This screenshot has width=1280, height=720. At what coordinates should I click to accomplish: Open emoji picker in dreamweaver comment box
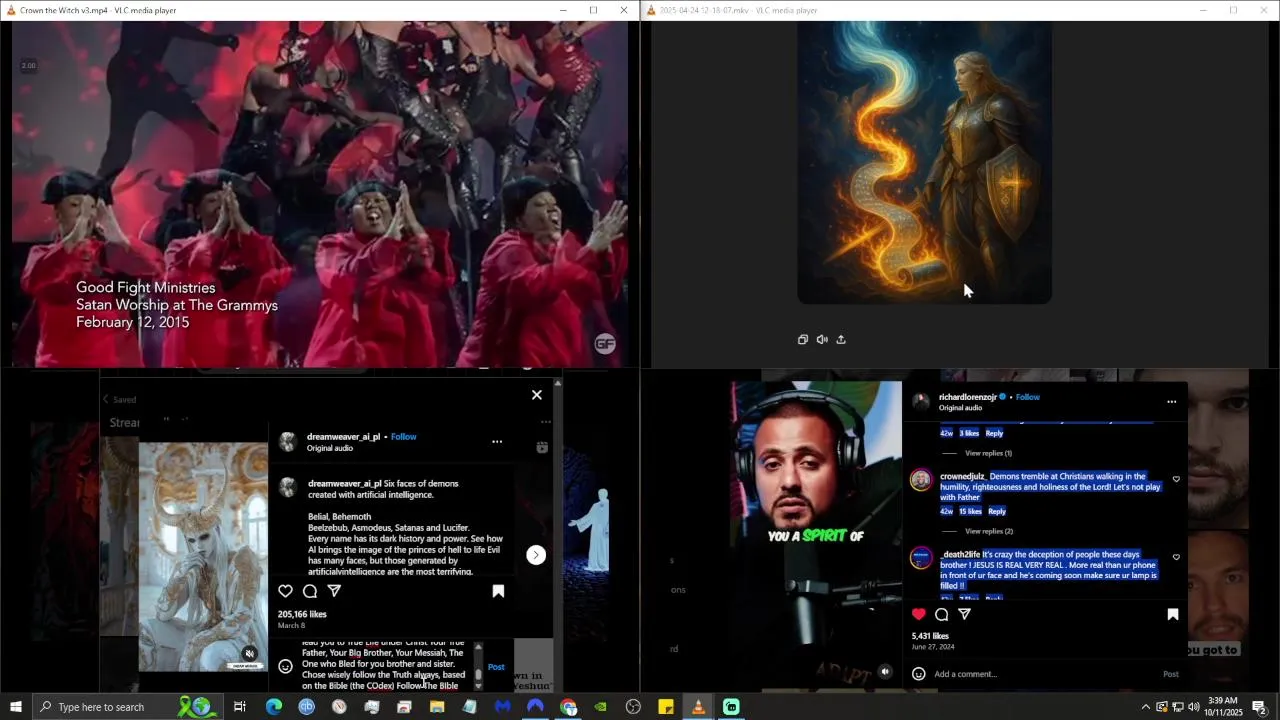coord(285,666)
